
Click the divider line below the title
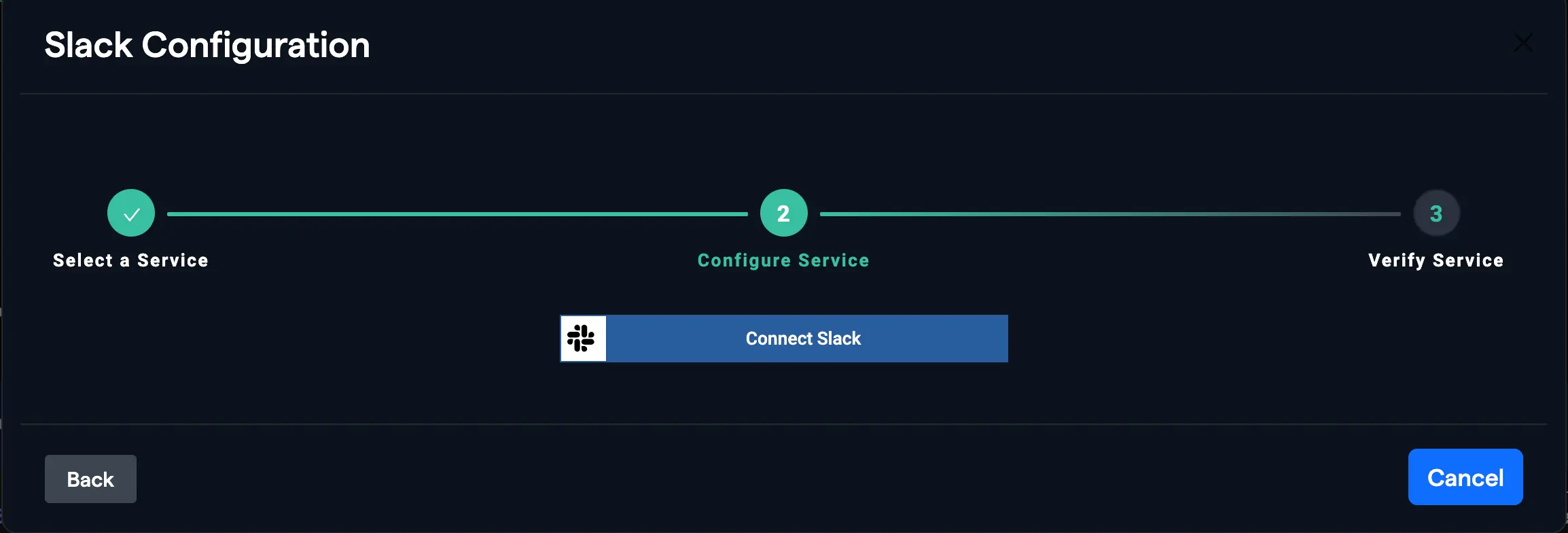(x=783, y=94)
